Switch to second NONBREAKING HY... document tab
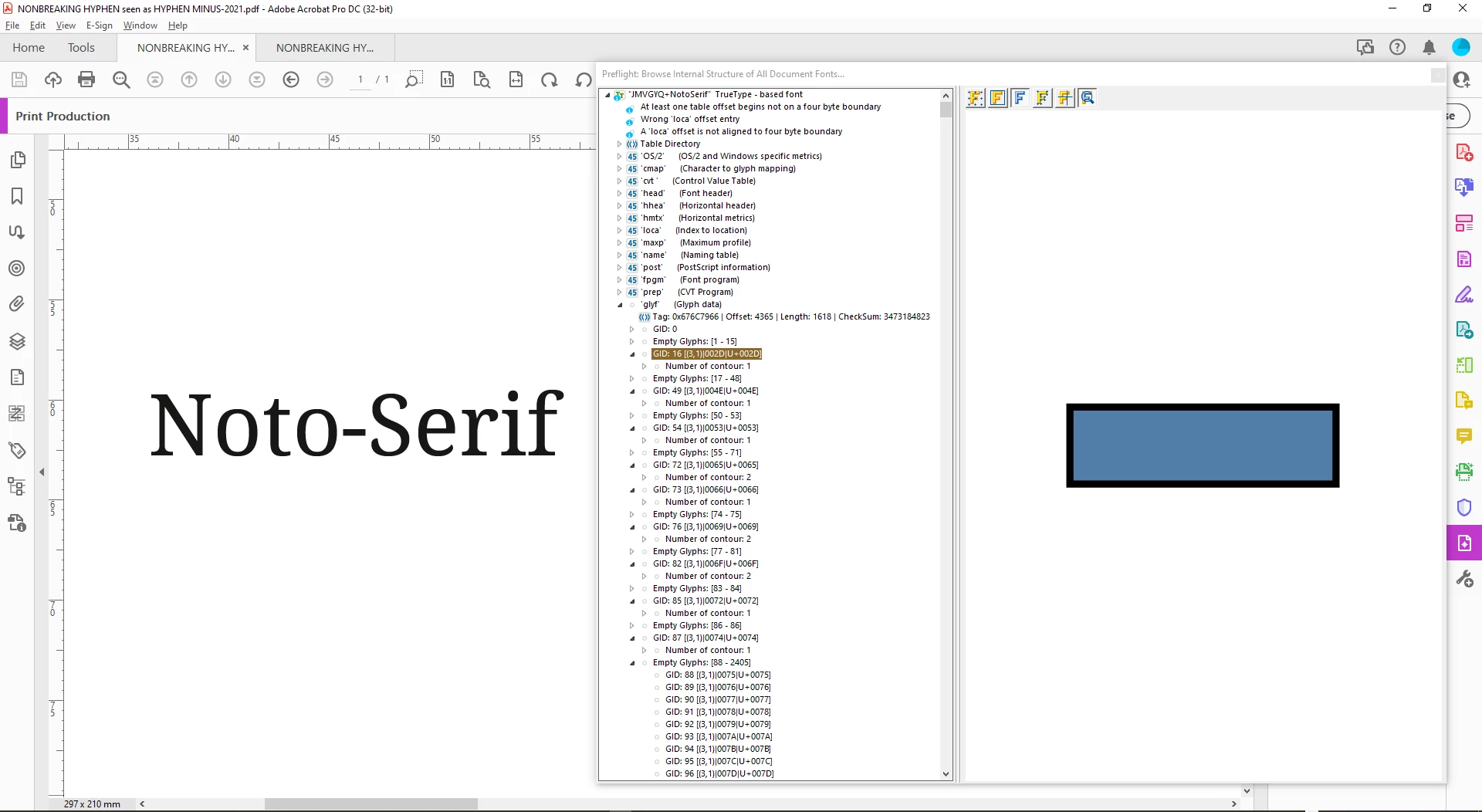 point(325,48)
